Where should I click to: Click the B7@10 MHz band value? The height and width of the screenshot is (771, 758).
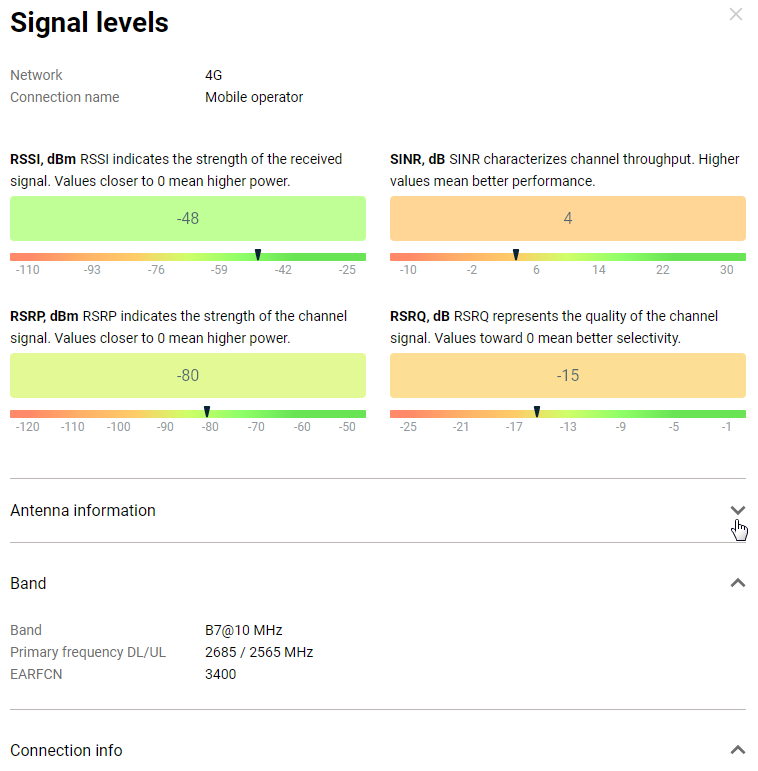click(x=244, y=630)
